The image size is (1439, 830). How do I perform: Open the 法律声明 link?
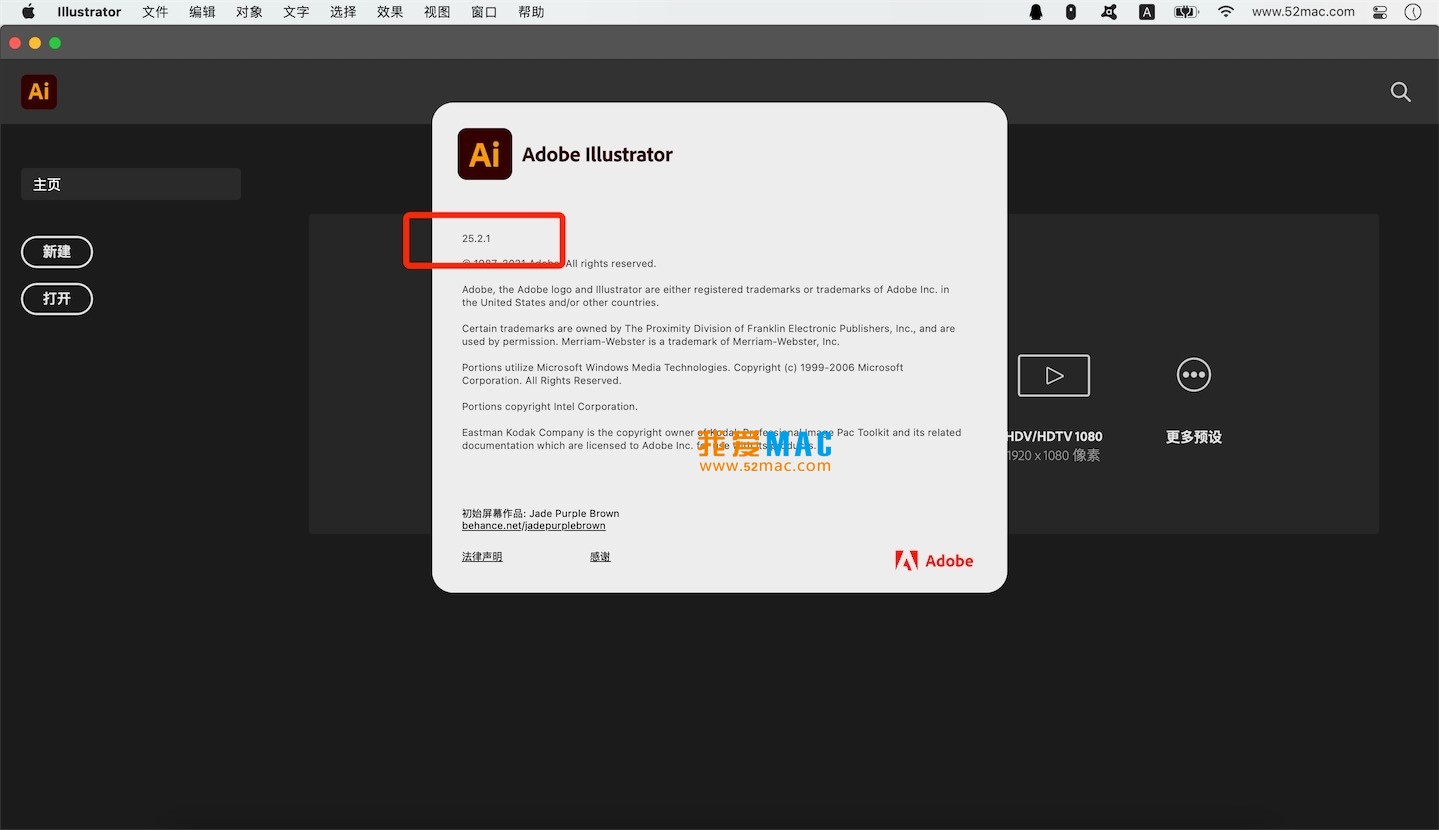click(x=481, y=556)
